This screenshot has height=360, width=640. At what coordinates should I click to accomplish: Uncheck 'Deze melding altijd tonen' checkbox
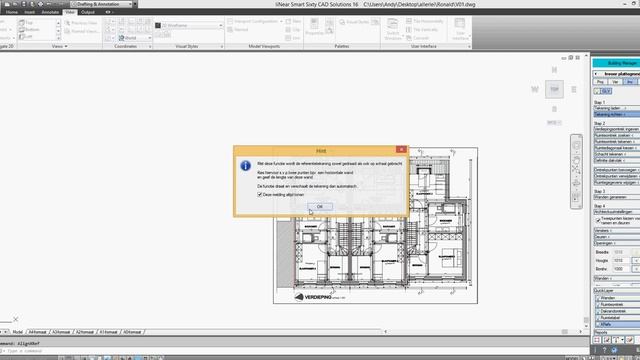pyautogui.click(x=260, y=195)
